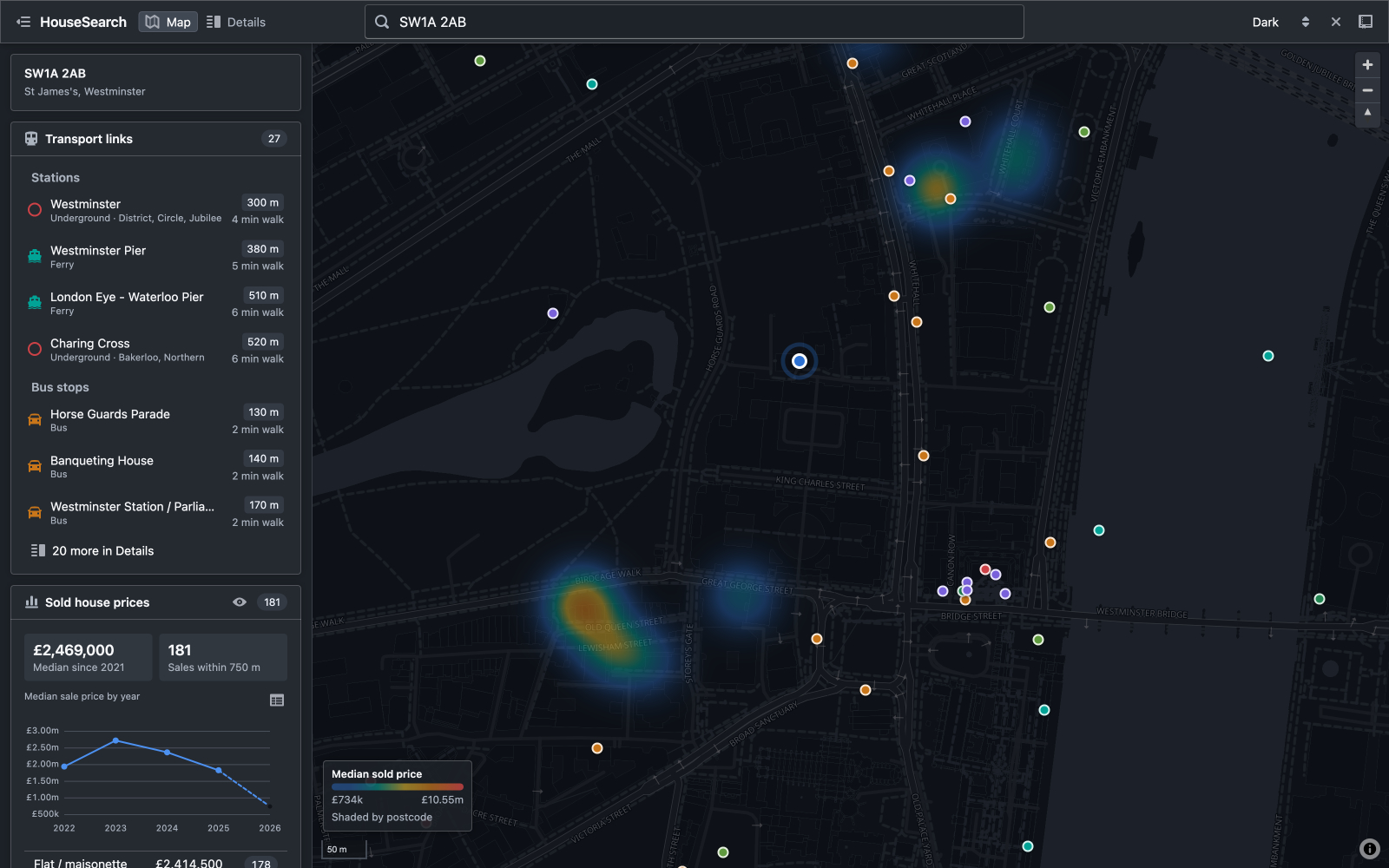
Task: Click the 2023 data point on the price chart
Action: click(115, 740)
